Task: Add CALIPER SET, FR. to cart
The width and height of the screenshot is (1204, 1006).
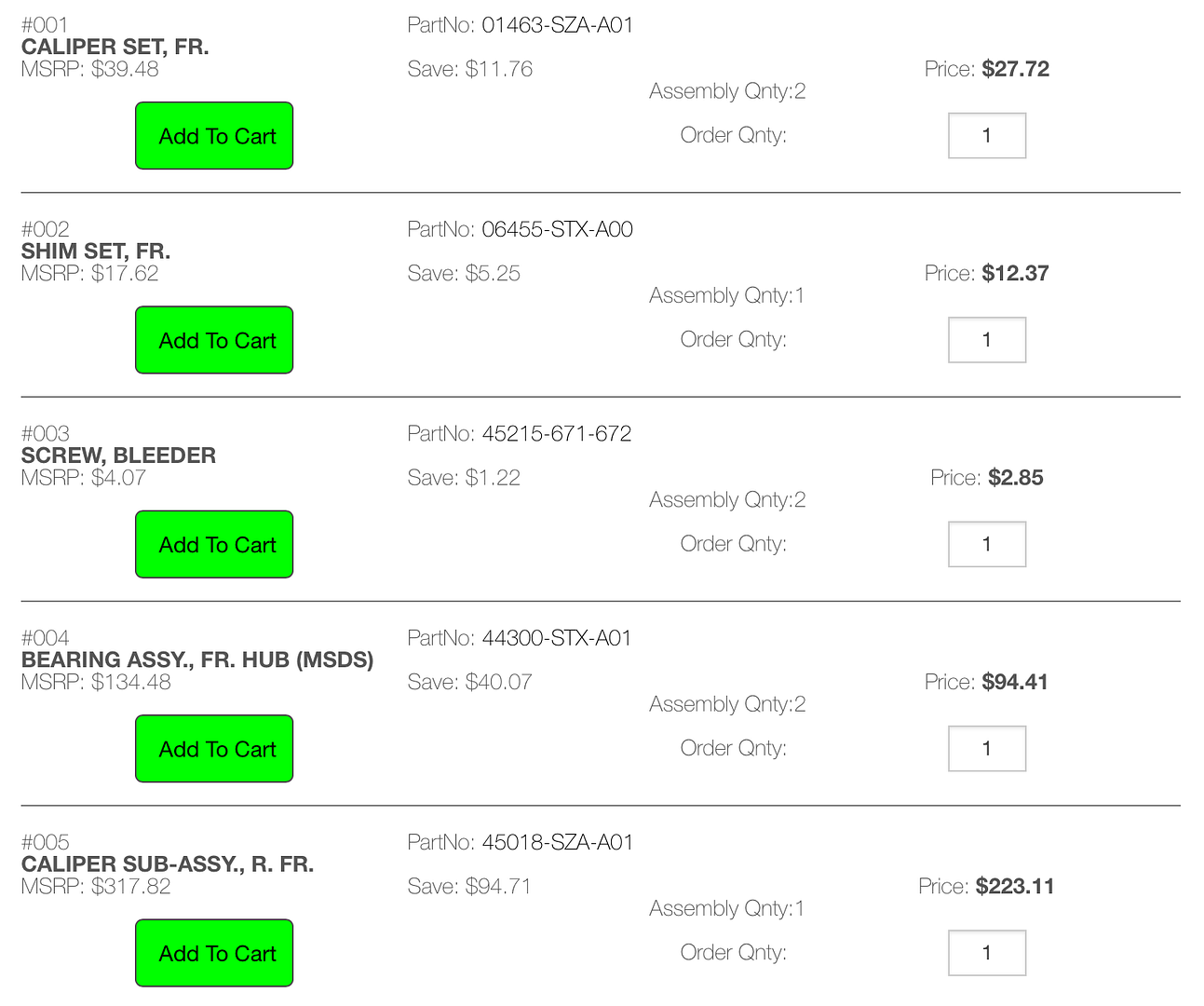Action: 214,136
